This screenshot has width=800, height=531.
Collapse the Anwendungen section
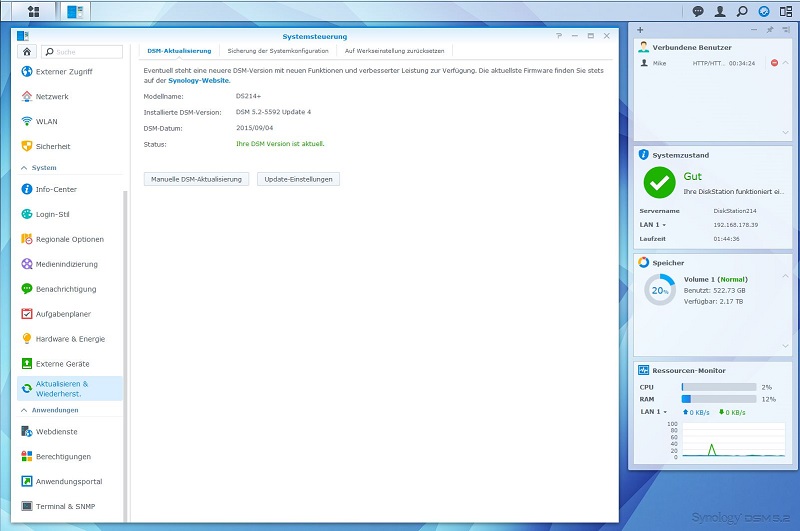pos(24,410)
